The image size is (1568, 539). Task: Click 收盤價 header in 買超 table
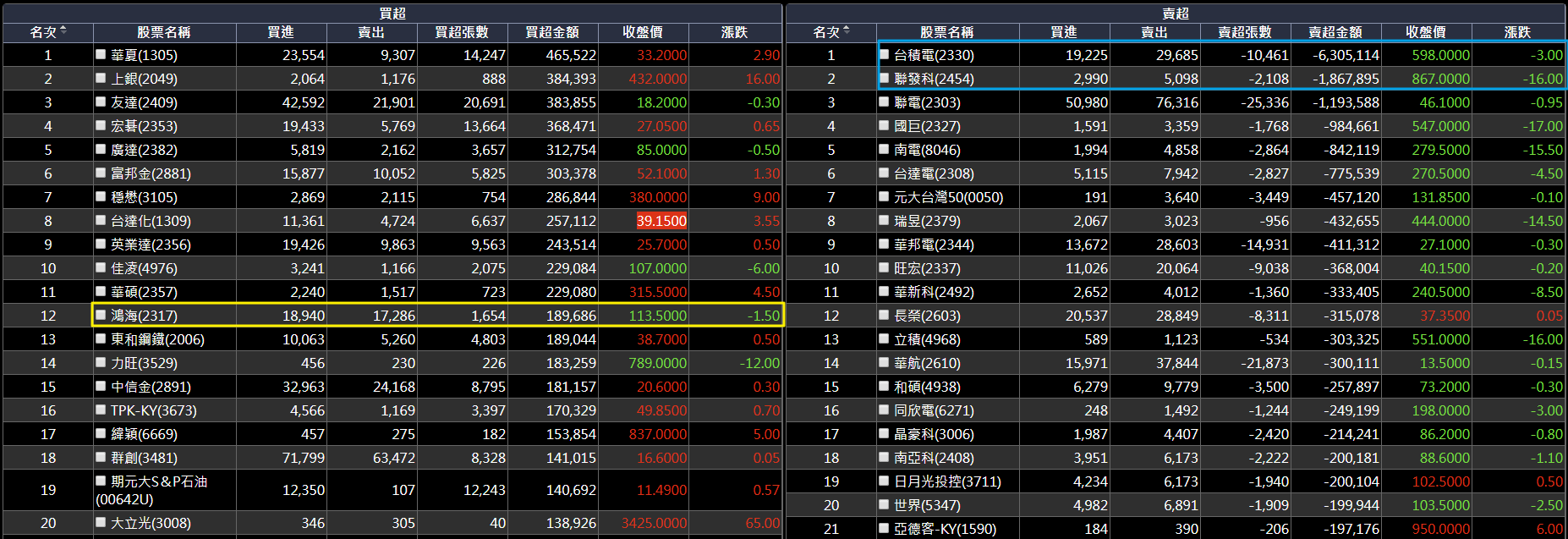pyautogui.click(x=643, y=32)
